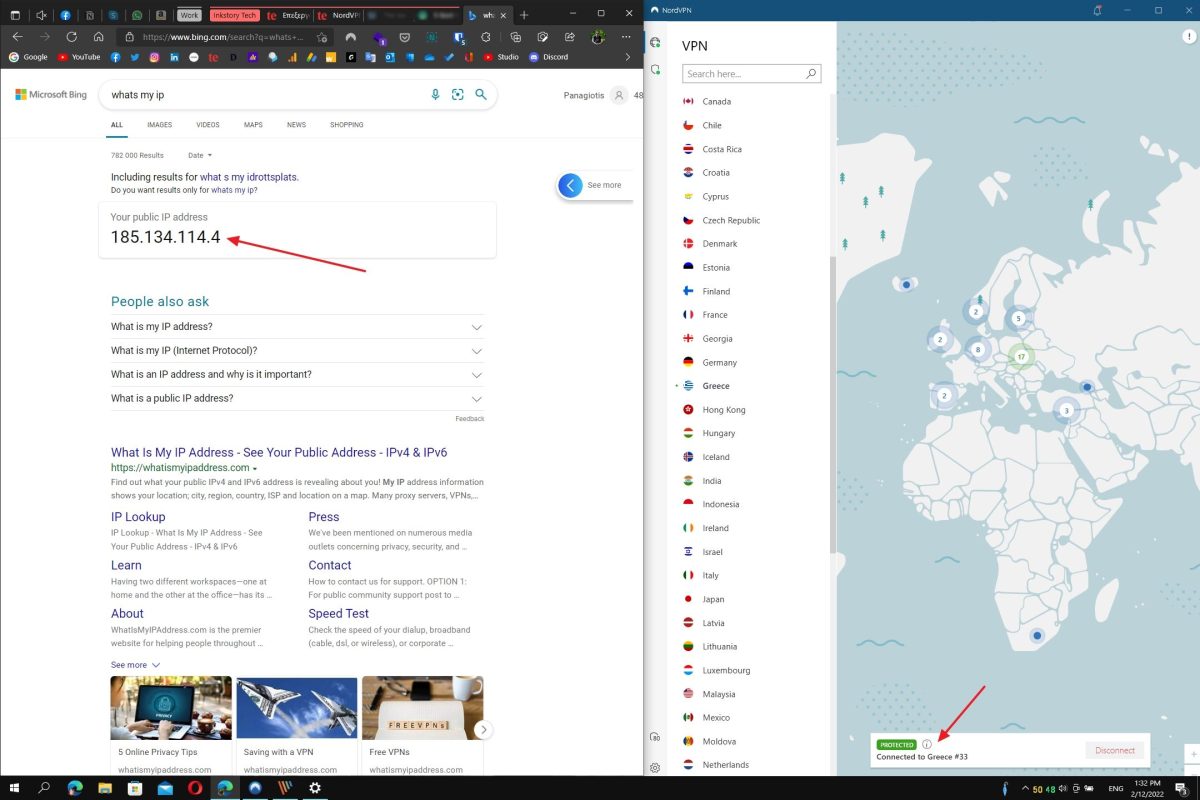The image size is (1200, 800).
Task: Click the magnifier icon in the Bing search bar
Action: coord(481,94)
